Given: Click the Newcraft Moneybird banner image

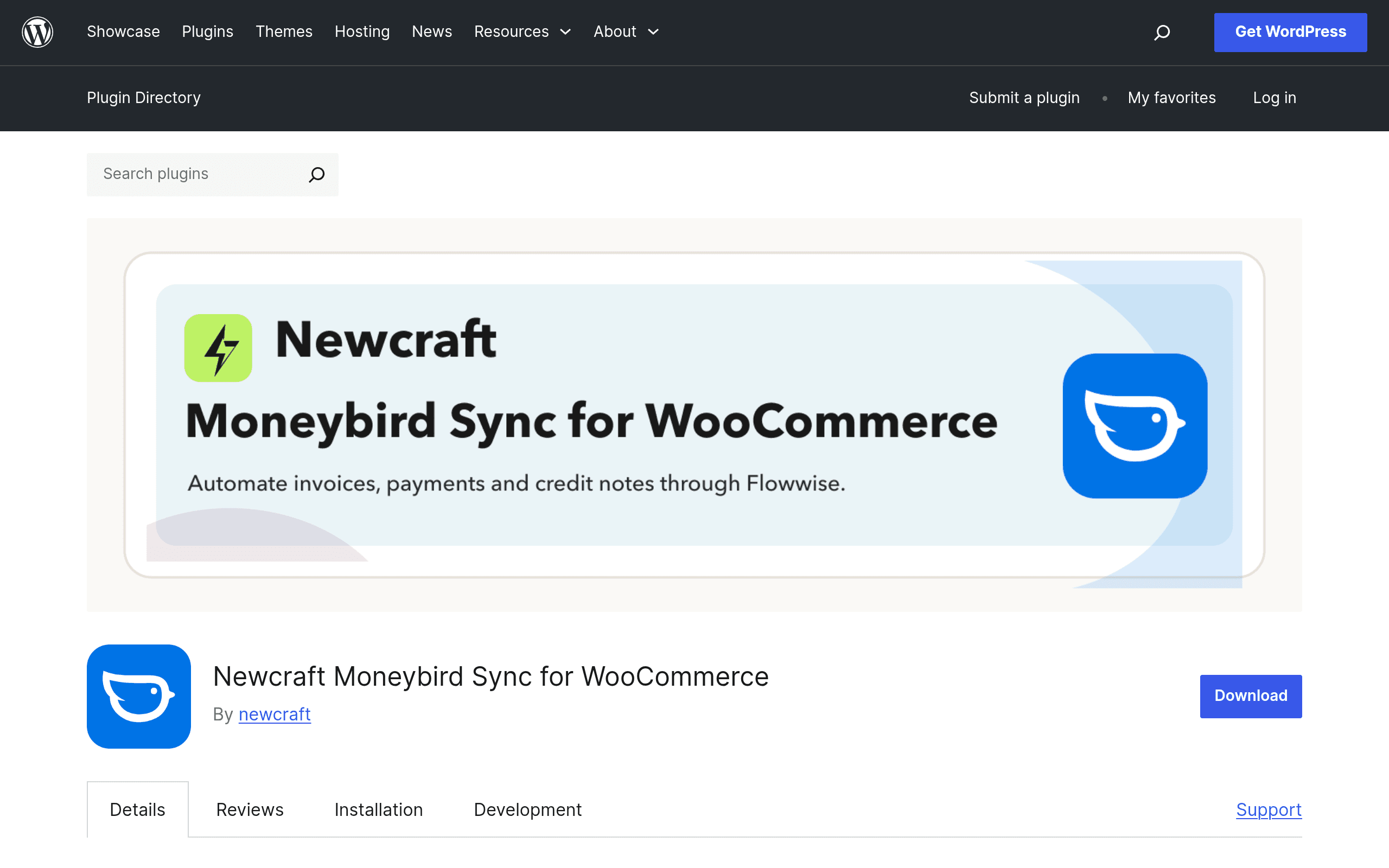Looking at the screenshot, I should click(x=694, y=414).
